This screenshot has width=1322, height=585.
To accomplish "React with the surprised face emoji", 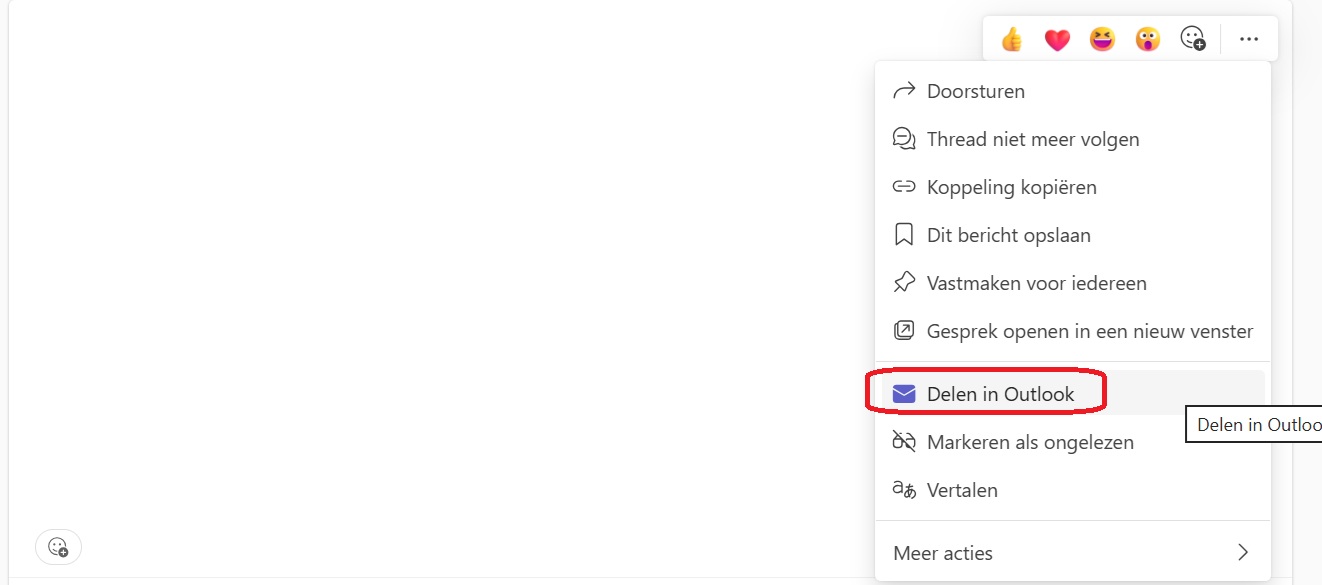I will tap(1147, 39).
